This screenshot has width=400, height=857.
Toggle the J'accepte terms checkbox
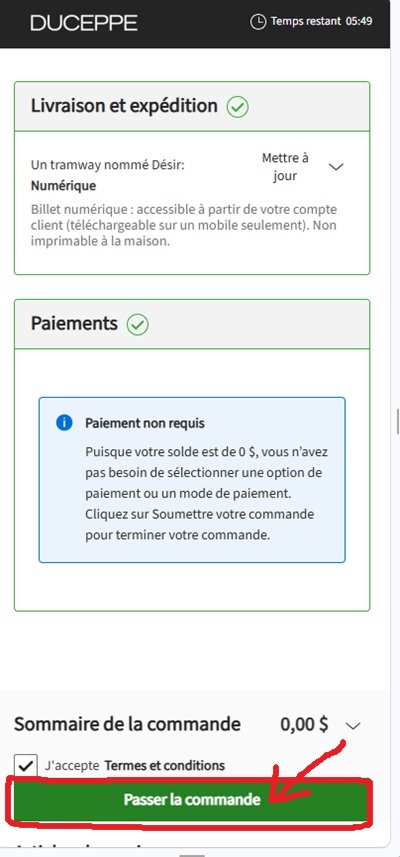coord(26,766)
